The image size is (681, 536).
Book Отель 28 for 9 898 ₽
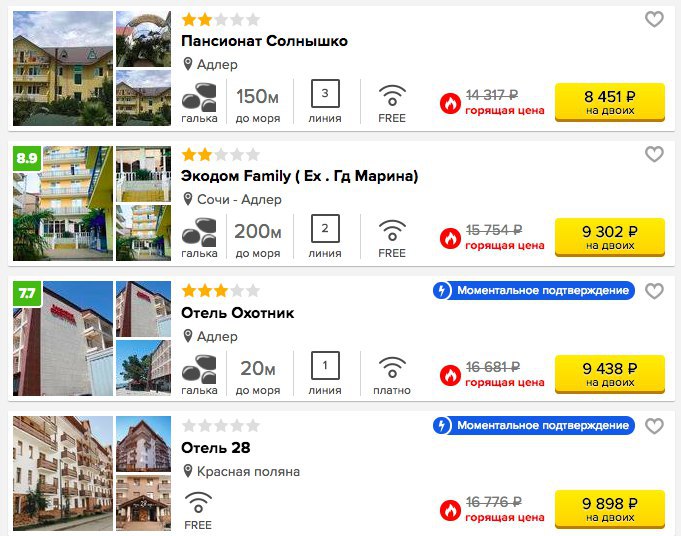click(x=610, y=509)
